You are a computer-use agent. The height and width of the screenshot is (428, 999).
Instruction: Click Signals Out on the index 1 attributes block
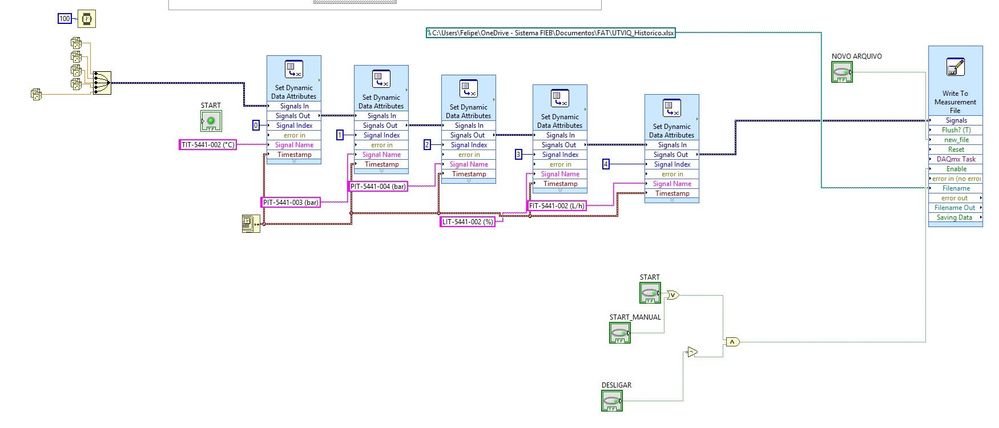pyautogui.click(x=382, y=125)
